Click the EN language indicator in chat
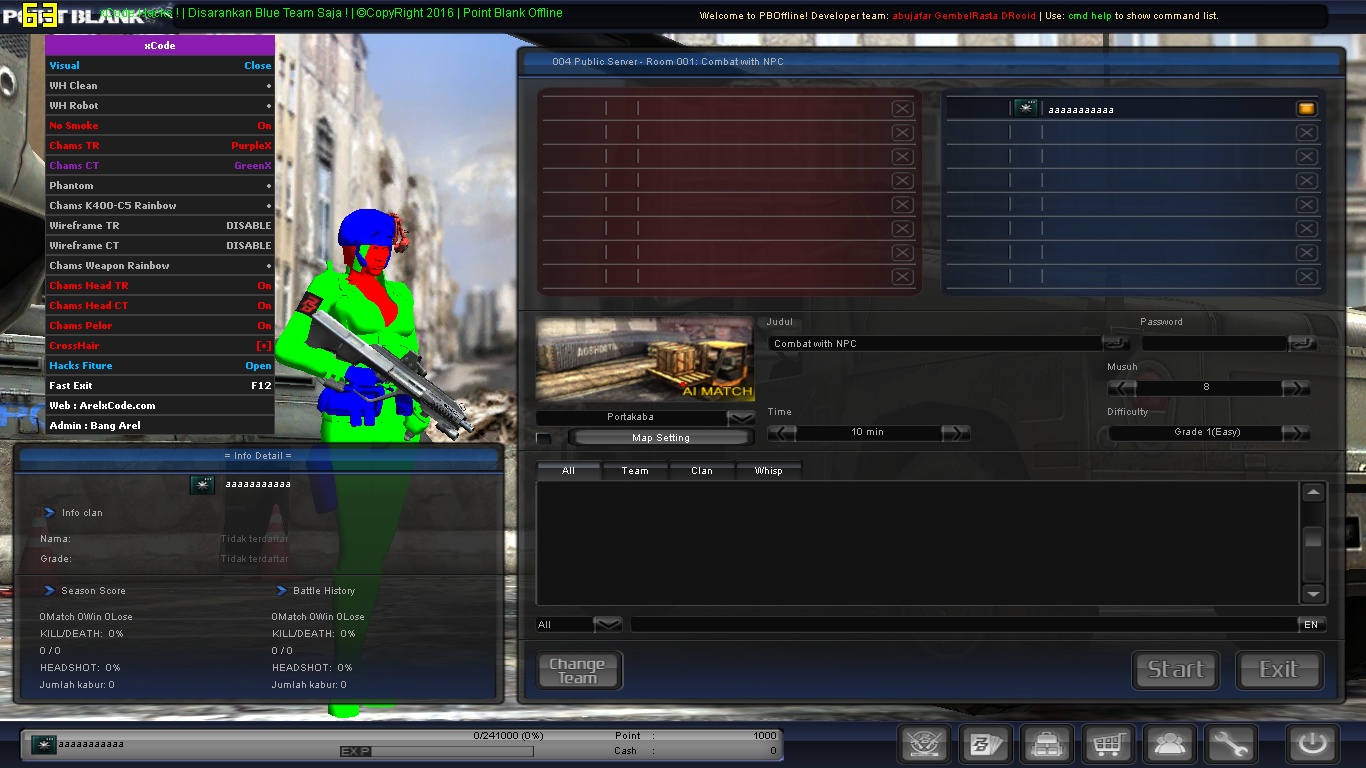The height and width of the screenshot is (768, 1366). click(x=1311, y=625)
